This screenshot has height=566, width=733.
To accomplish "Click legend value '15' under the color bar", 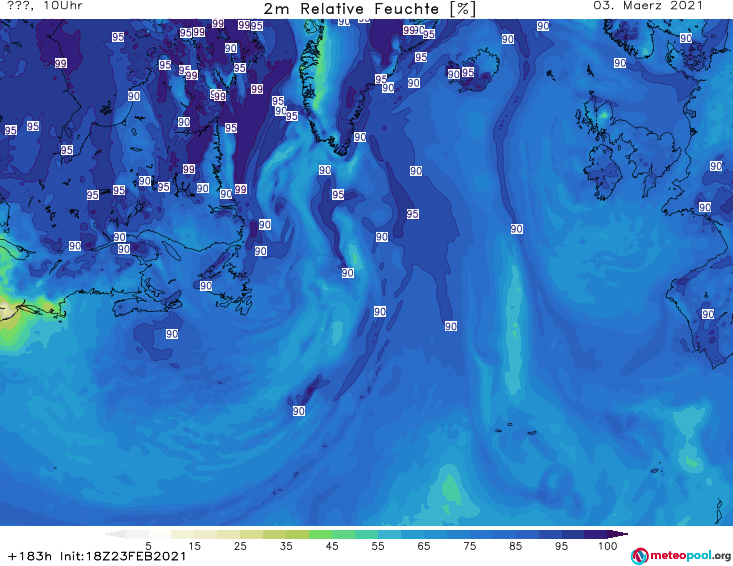I will (x=194, y=546).
